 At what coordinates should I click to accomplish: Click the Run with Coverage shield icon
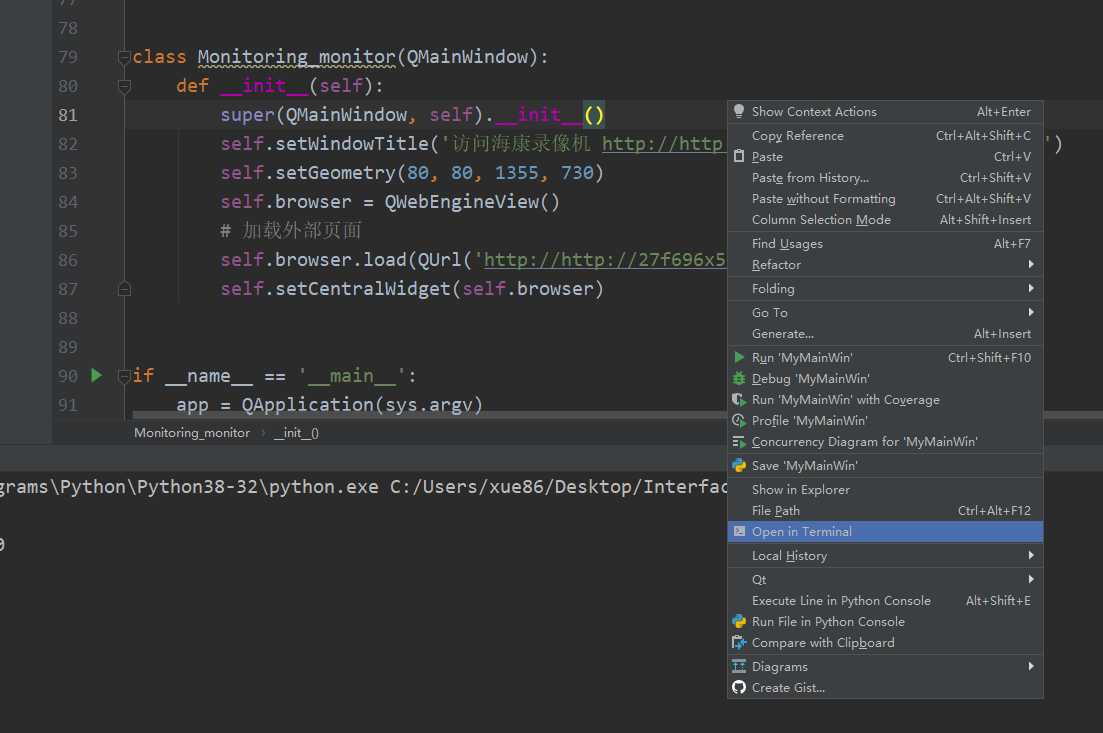(x=739, y=400)
